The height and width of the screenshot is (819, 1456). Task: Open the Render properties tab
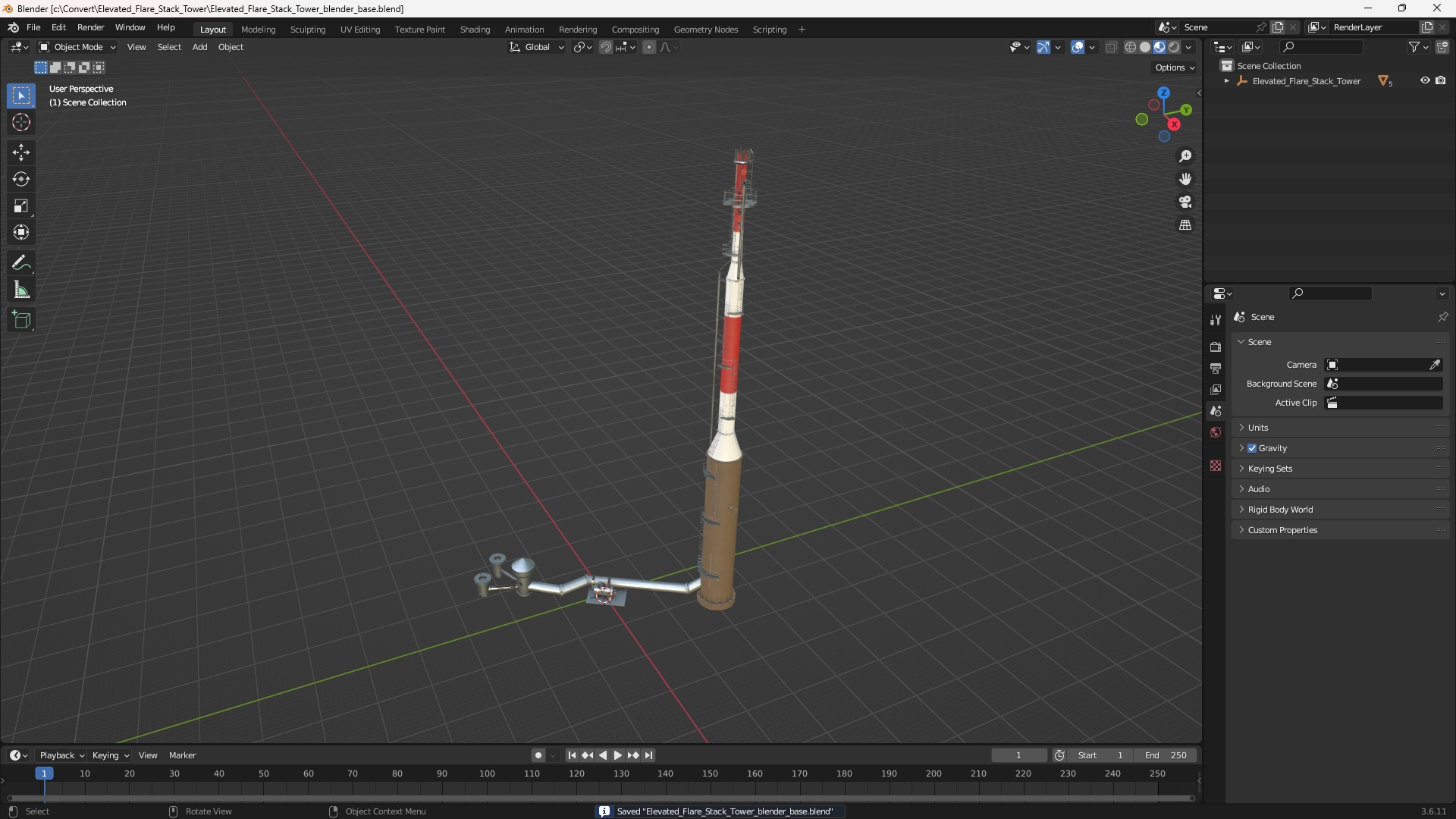(x=1216, y=347)
